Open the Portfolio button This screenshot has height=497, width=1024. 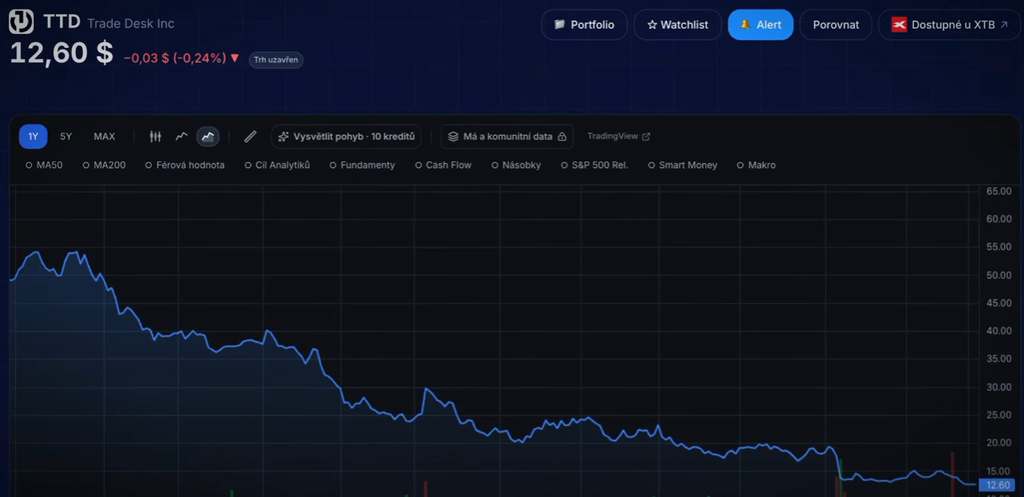584,25
